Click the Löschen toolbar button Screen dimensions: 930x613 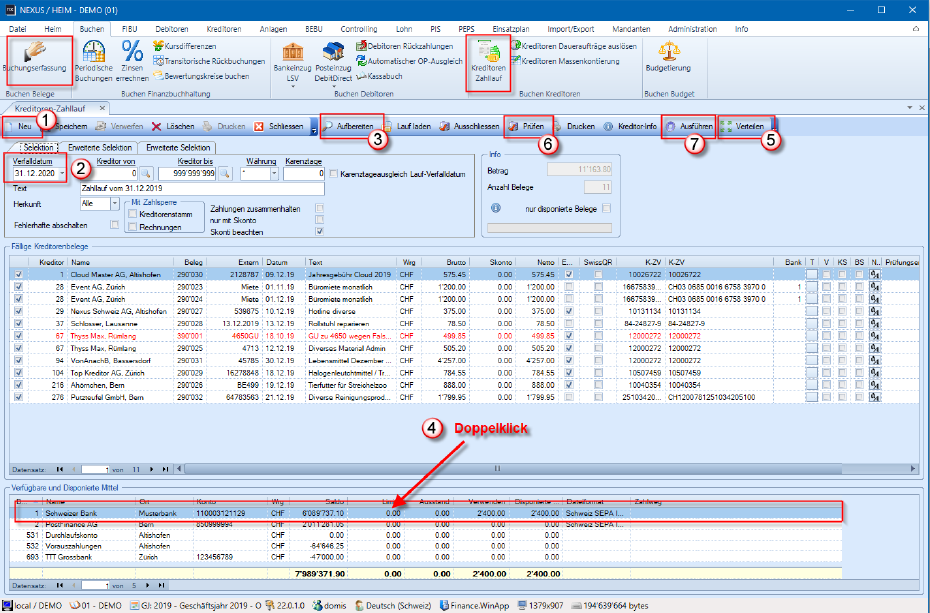pos(173,127)
